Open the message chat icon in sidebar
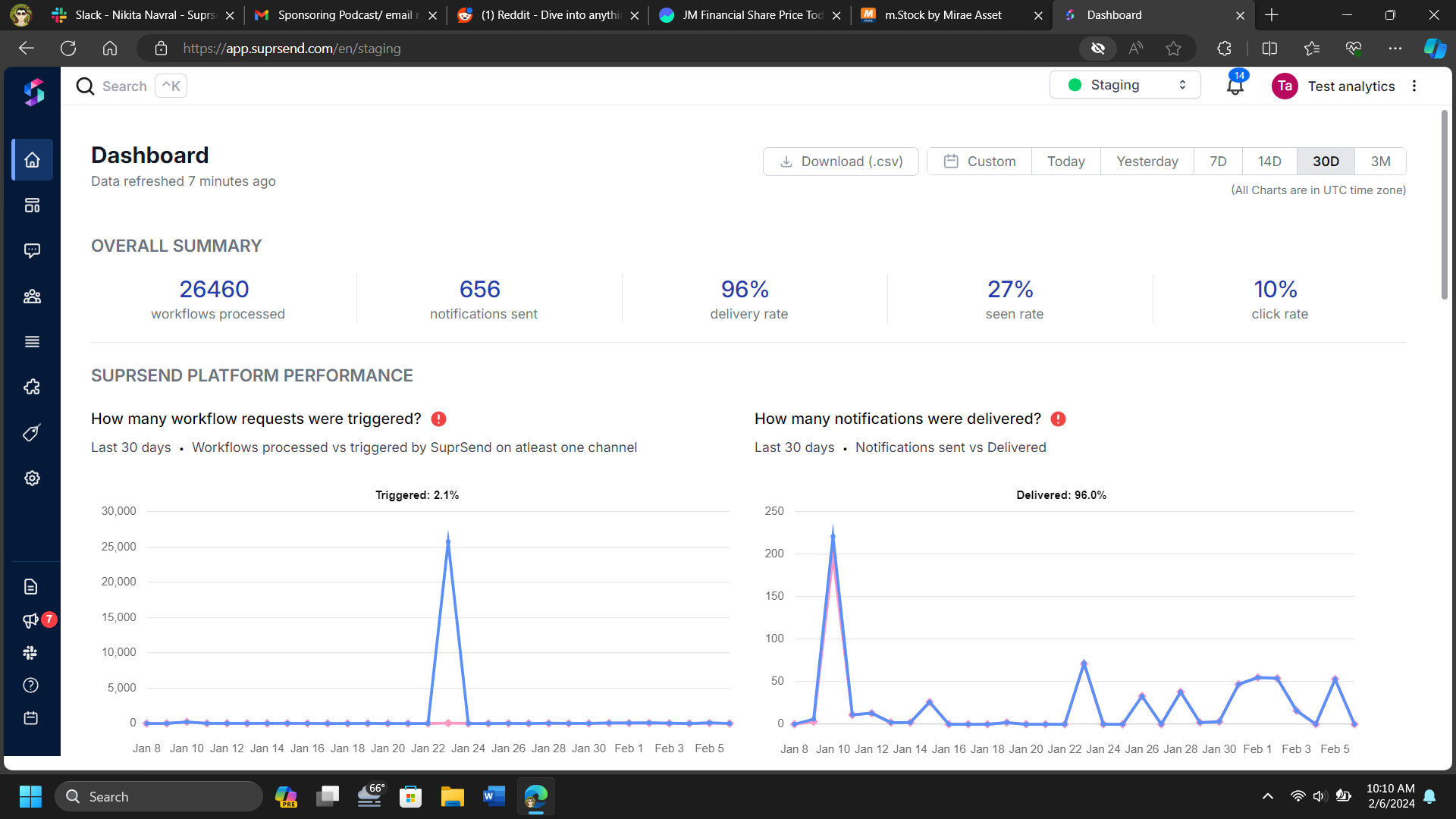The height and width of the screenshot is (819, 1456). coord(32,251)
